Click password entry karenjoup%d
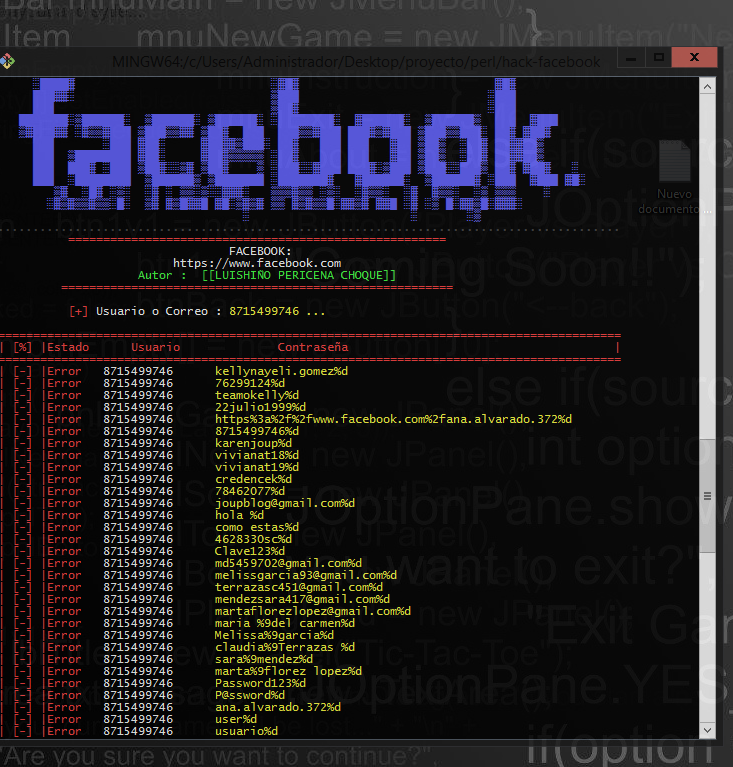733x767 pixels. [253, 443]
